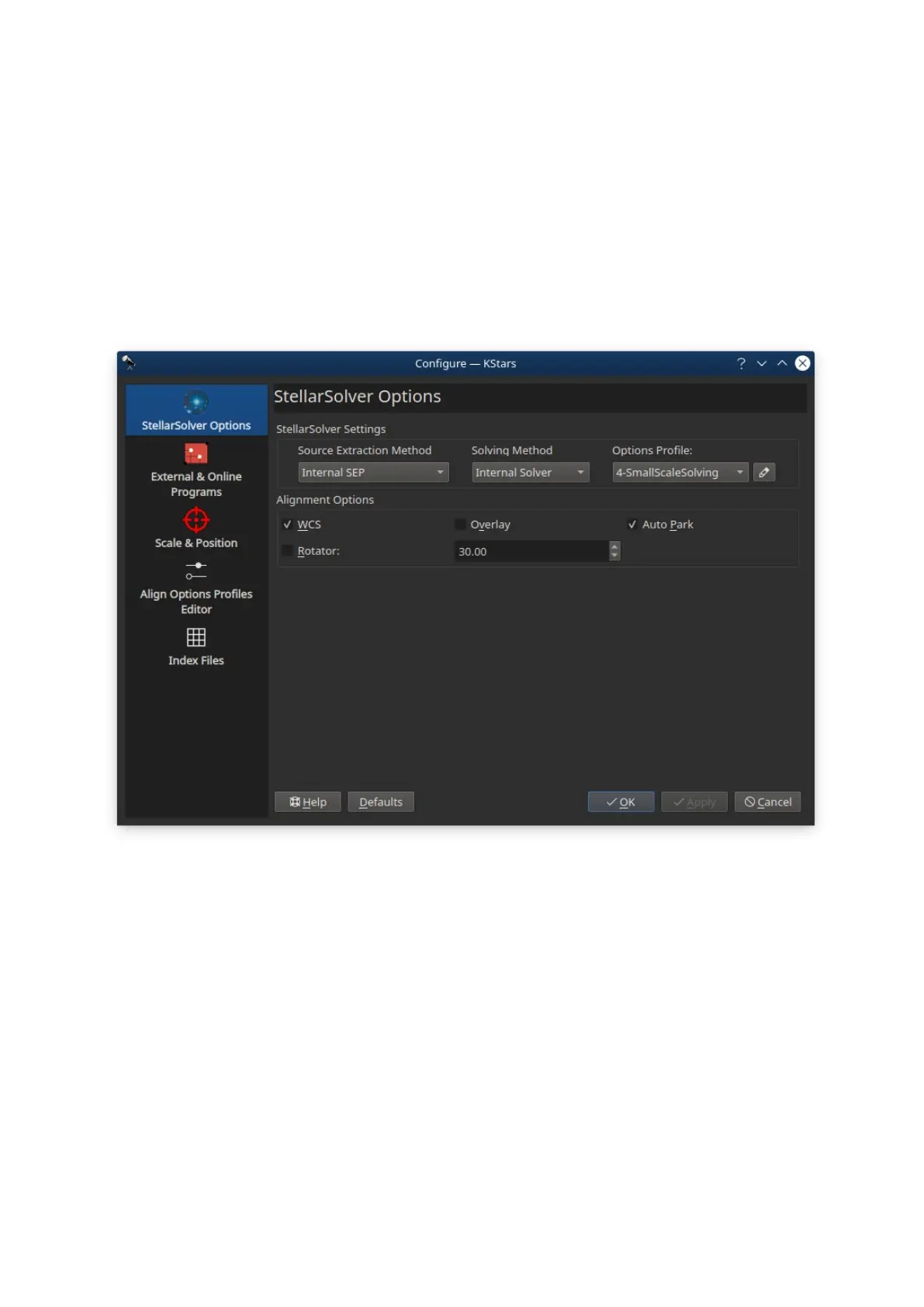Go to Scale & Position page
Image resolution: width=924 pixels, height=1307 pixels.
click(196, 528)
